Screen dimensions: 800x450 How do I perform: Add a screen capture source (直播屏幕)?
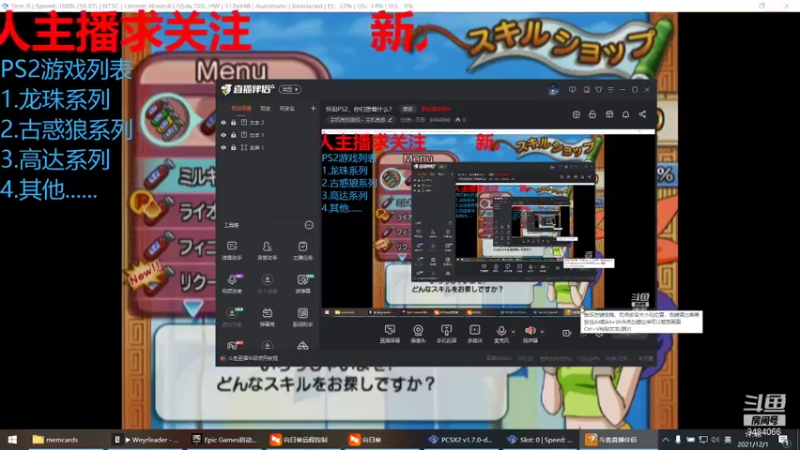pos(390,334)
